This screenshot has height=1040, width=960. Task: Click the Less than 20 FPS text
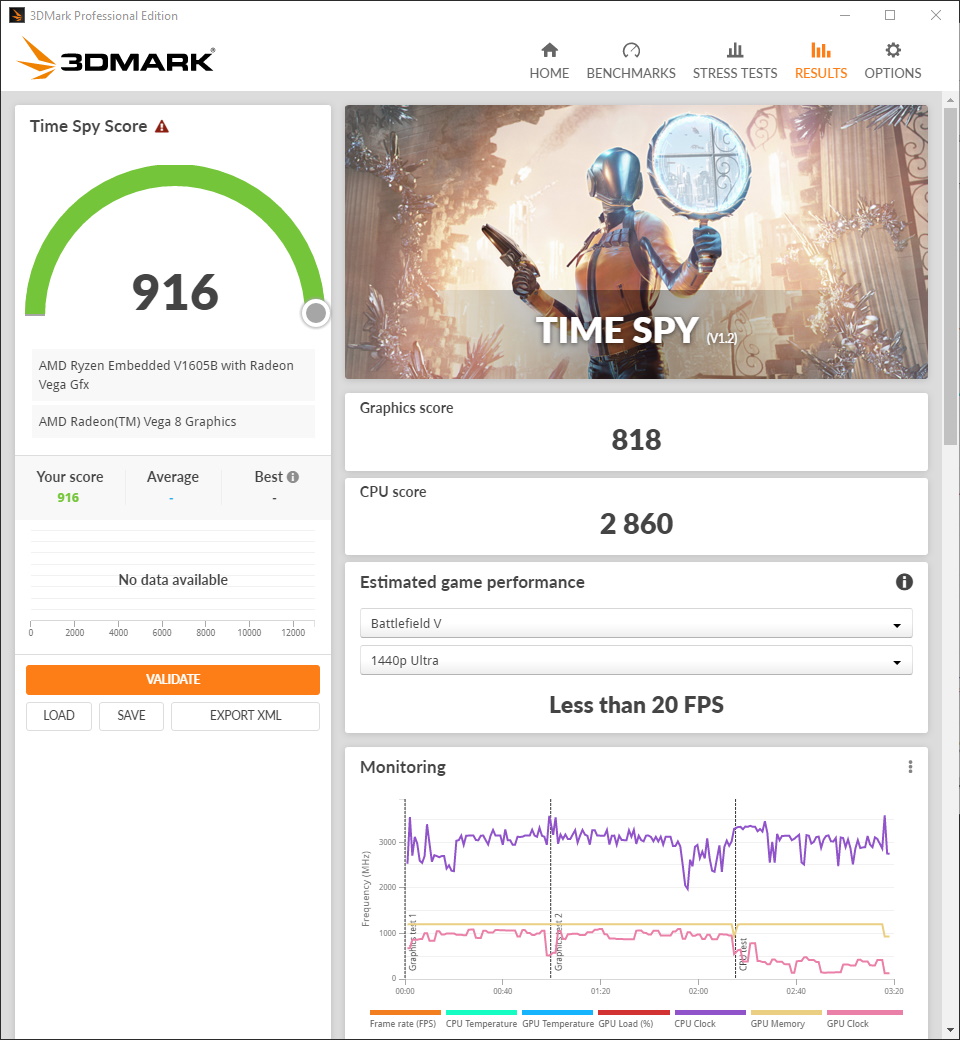coord(636,704)
